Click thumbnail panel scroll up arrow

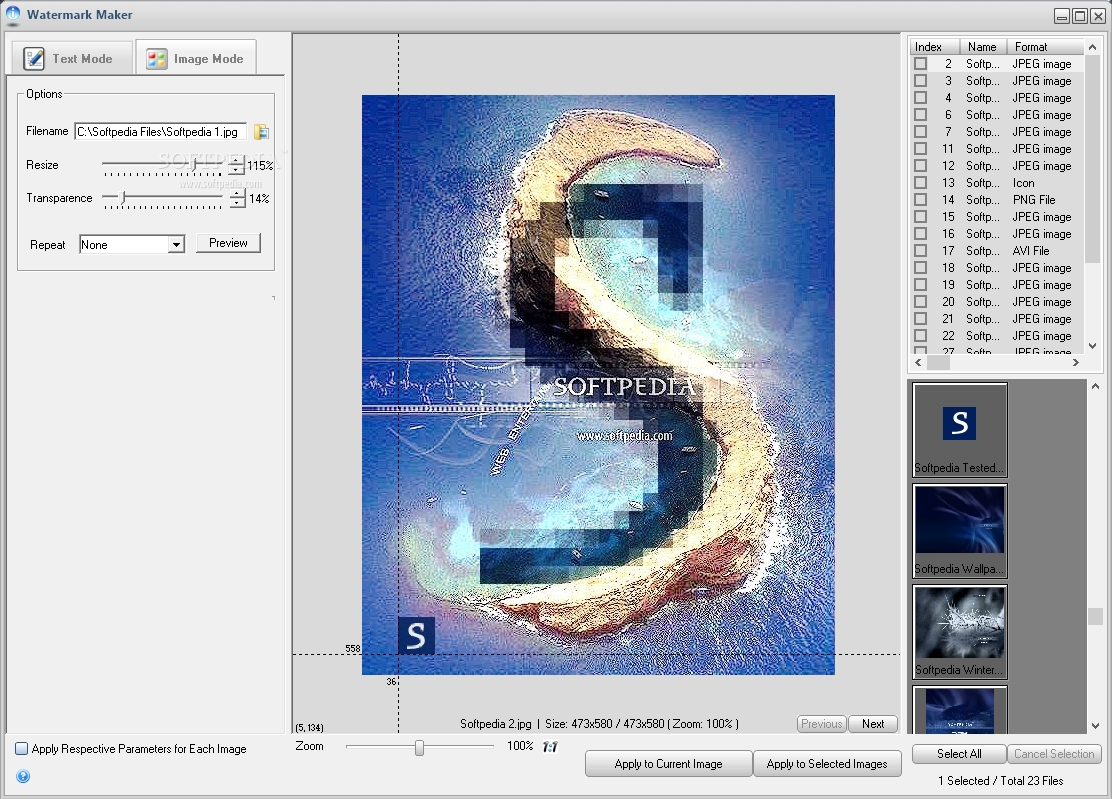[1095, 386]
